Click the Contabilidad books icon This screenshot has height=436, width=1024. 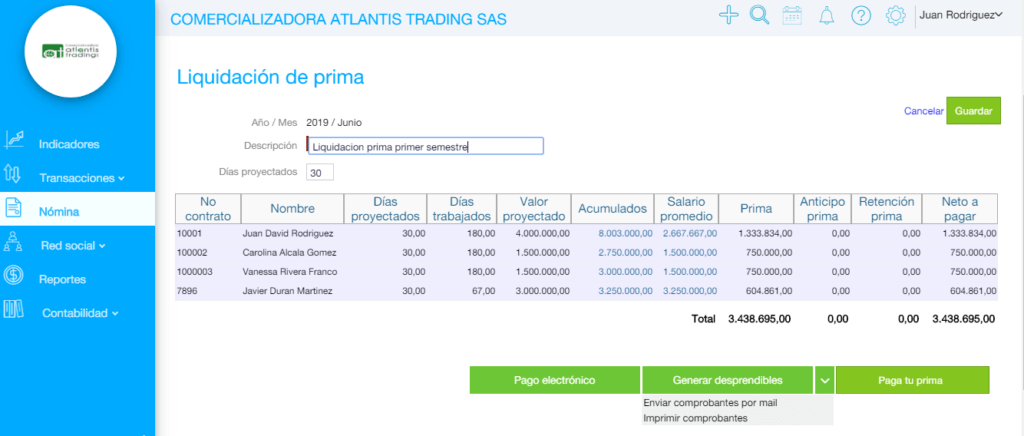pyautogui.click(x=14, y=309)
